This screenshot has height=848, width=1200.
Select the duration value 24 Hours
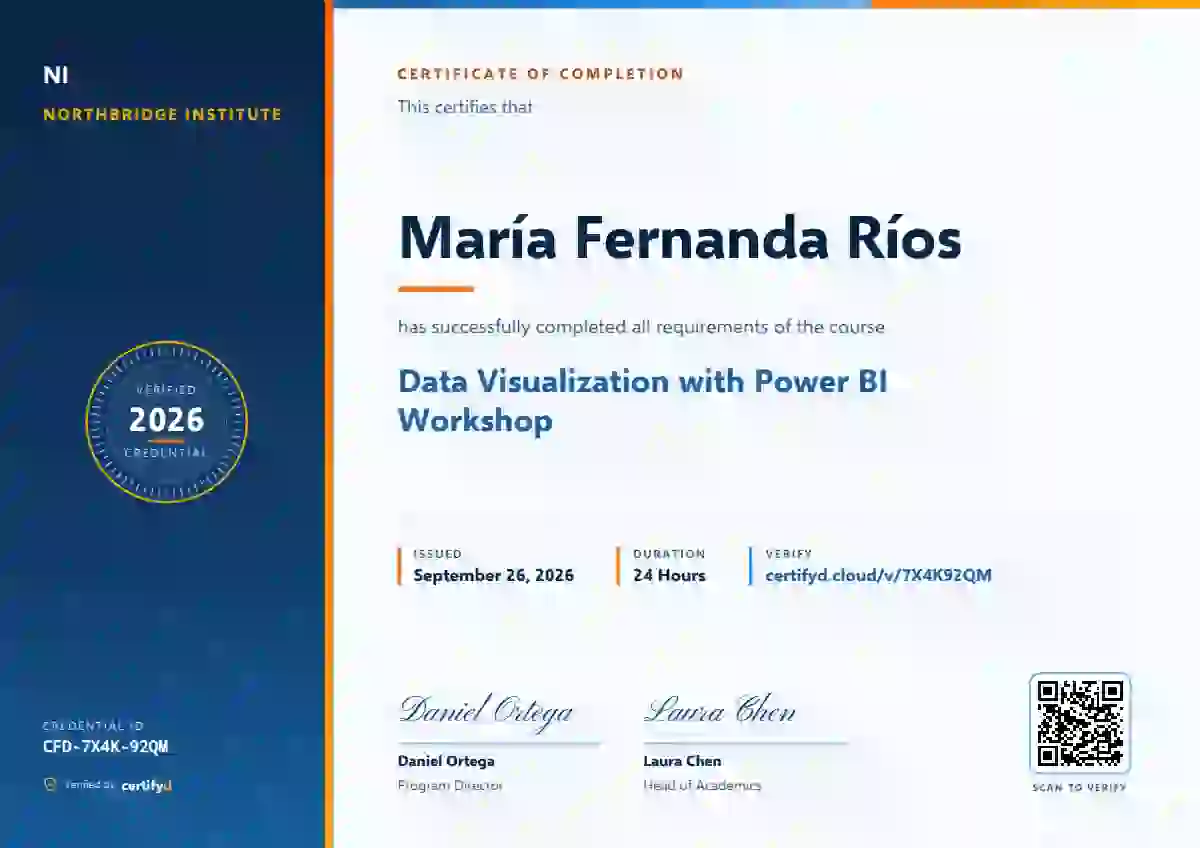(669, 575)
